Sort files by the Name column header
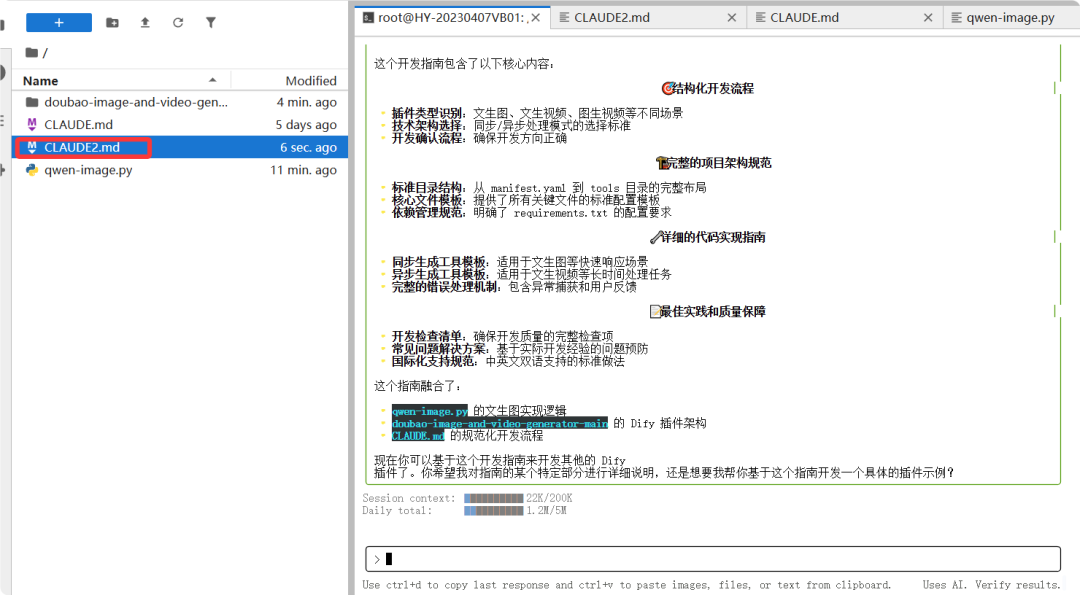Image resolution: width=1080 pixels, height=595 pixels. click(x=121, y=81)
